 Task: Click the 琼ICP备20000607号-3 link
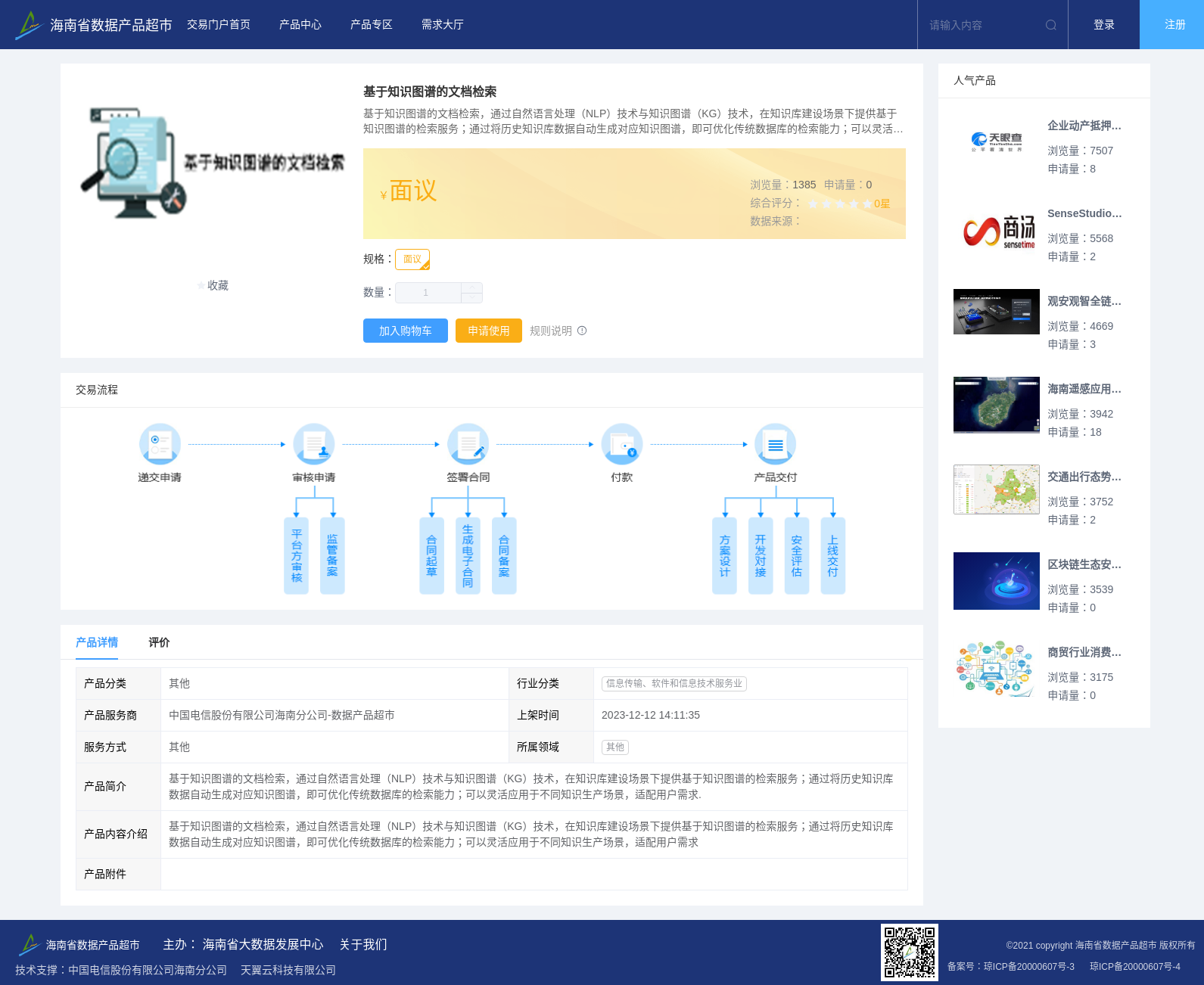(x=1029, y=966)
